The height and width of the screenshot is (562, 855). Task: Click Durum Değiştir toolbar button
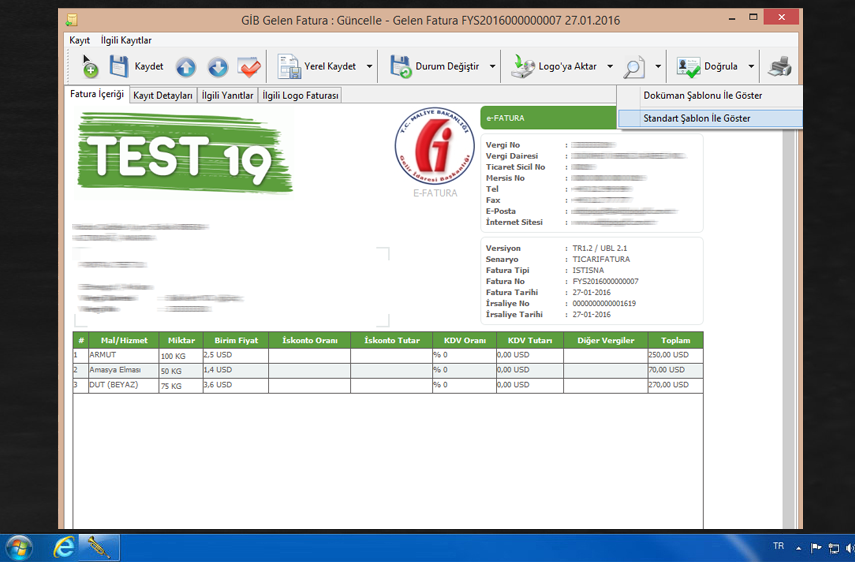(x=435, y=67)
